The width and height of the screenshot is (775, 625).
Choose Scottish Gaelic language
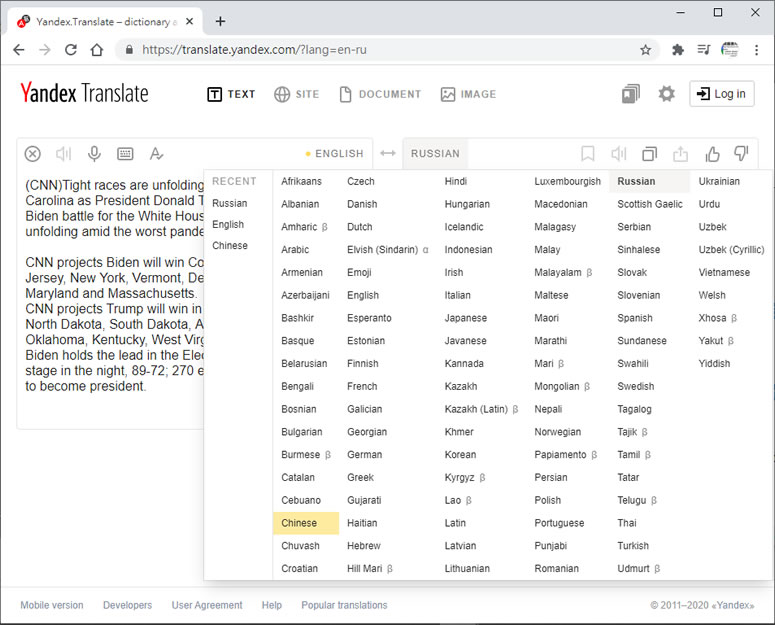[x=650, y=204]
